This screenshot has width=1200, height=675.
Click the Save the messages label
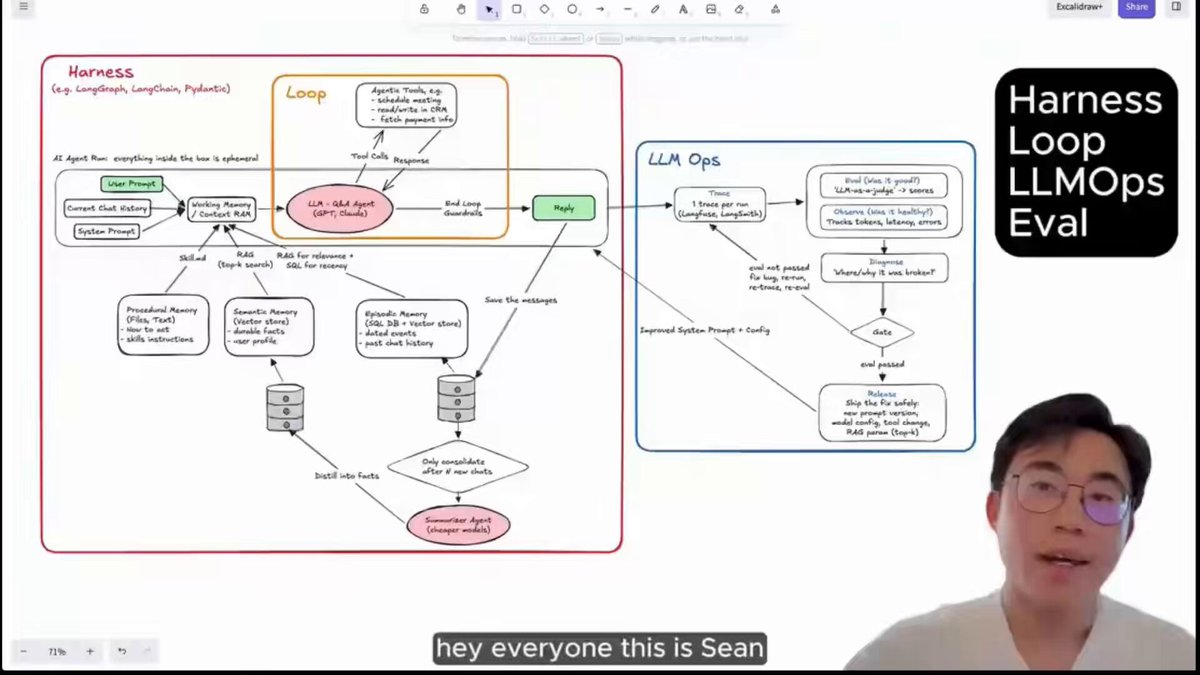[521, 300]
